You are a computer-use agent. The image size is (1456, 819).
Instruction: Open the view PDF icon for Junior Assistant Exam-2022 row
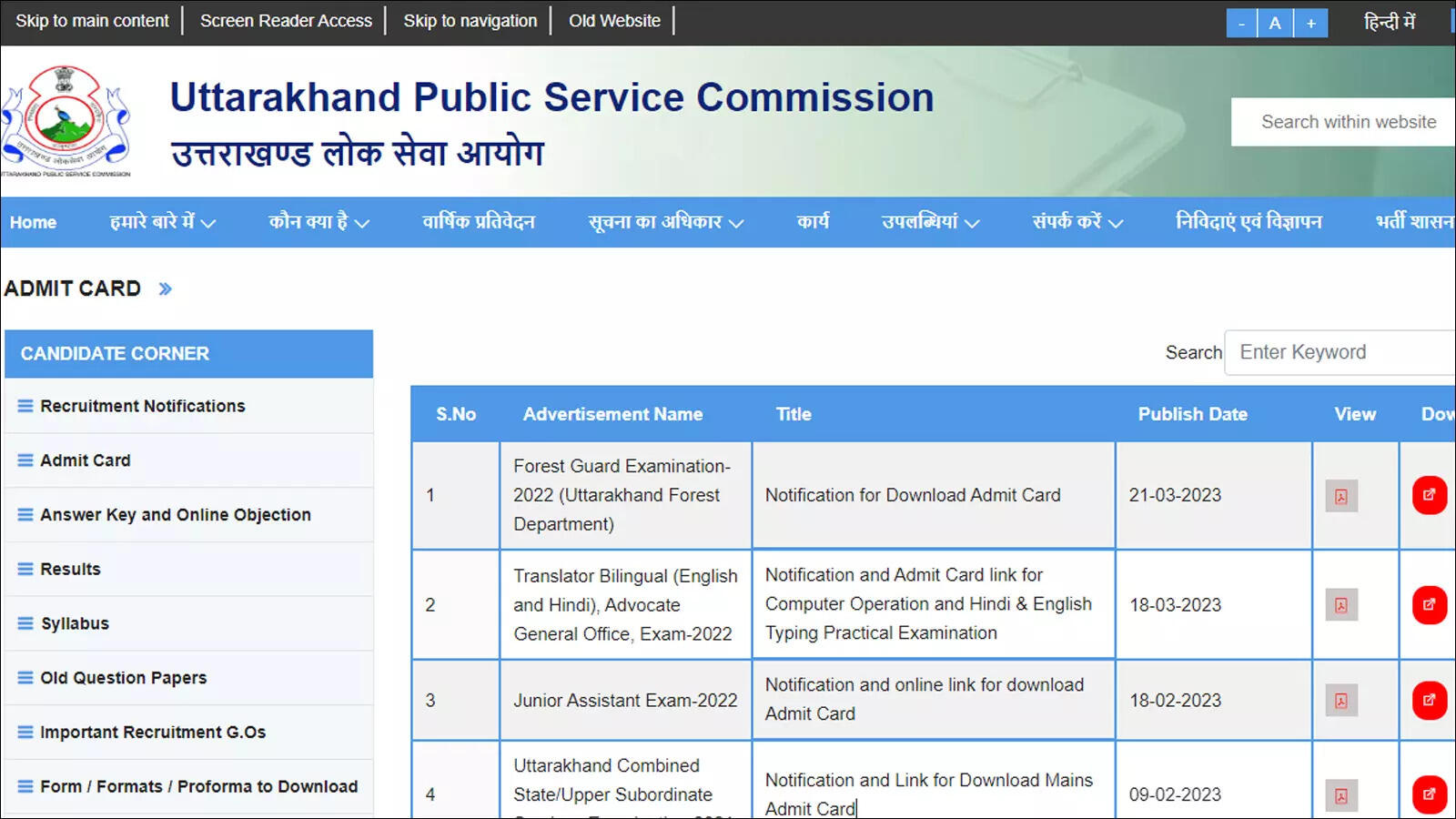pos(1340,701)
